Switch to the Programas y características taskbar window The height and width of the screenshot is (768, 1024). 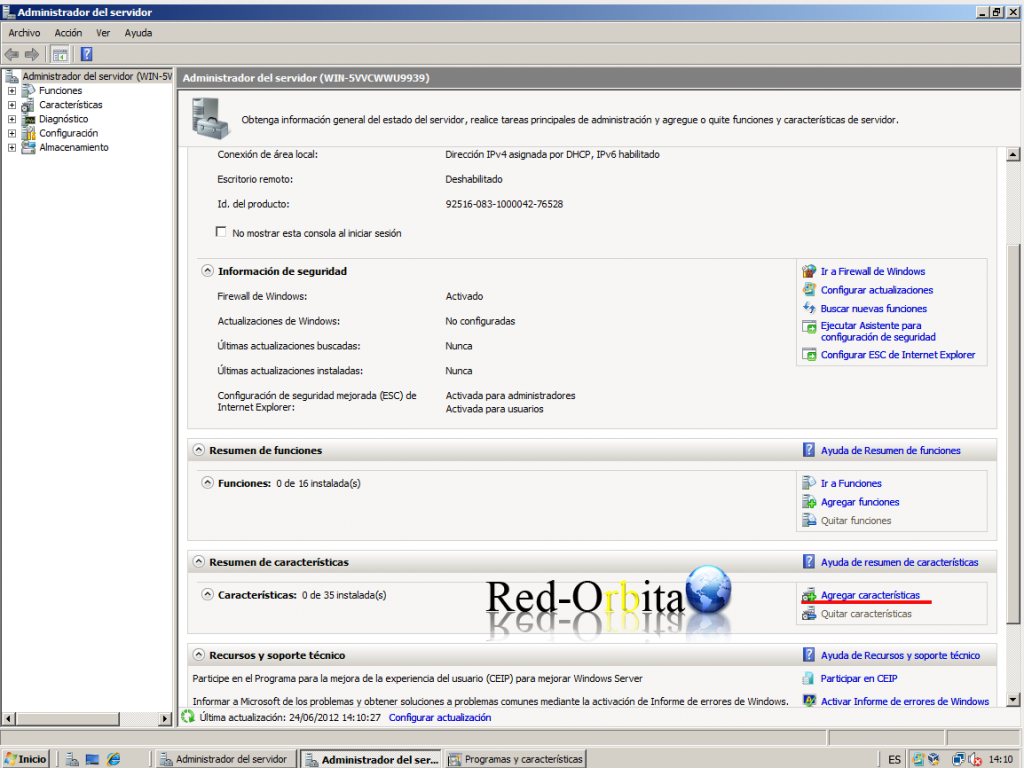tap(515, 758)
